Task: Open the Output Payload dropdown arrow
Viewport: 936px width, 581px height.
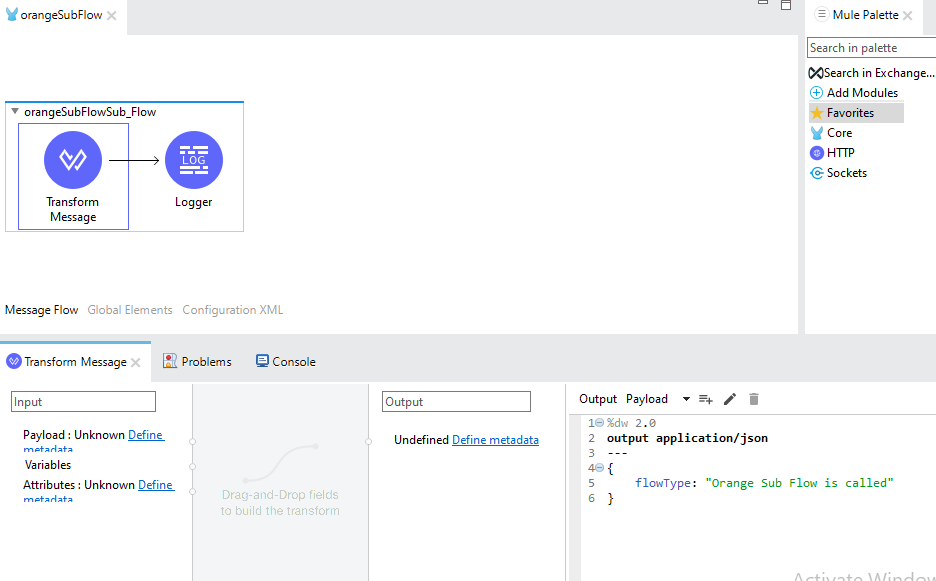Action: pyautogui.click(x=686, y=399)
